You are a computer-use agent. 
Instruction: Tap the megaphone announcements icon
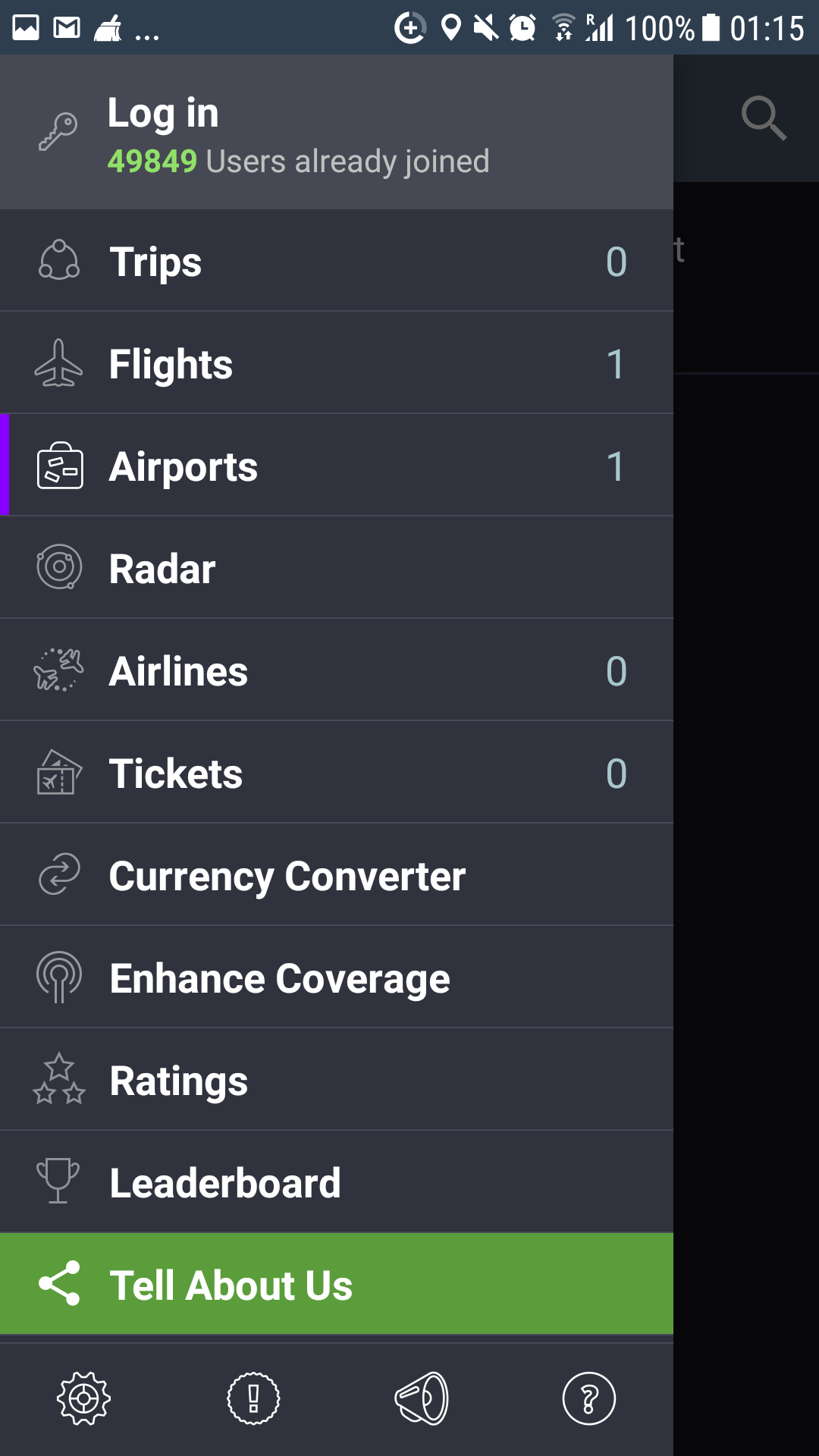(422, 1398)
